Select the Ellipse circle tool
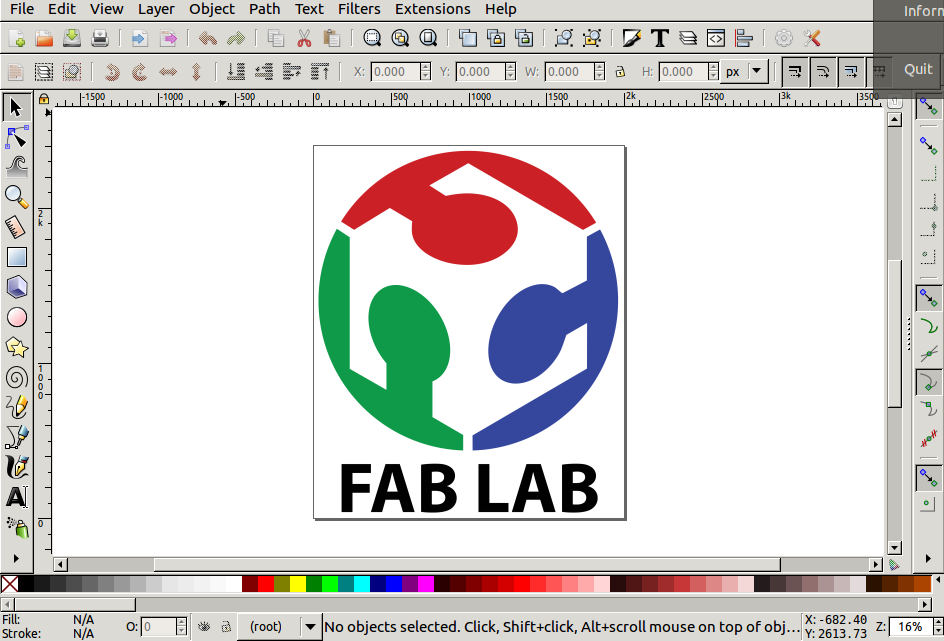The height and width of the screenshot is (641, 944). 16,317
